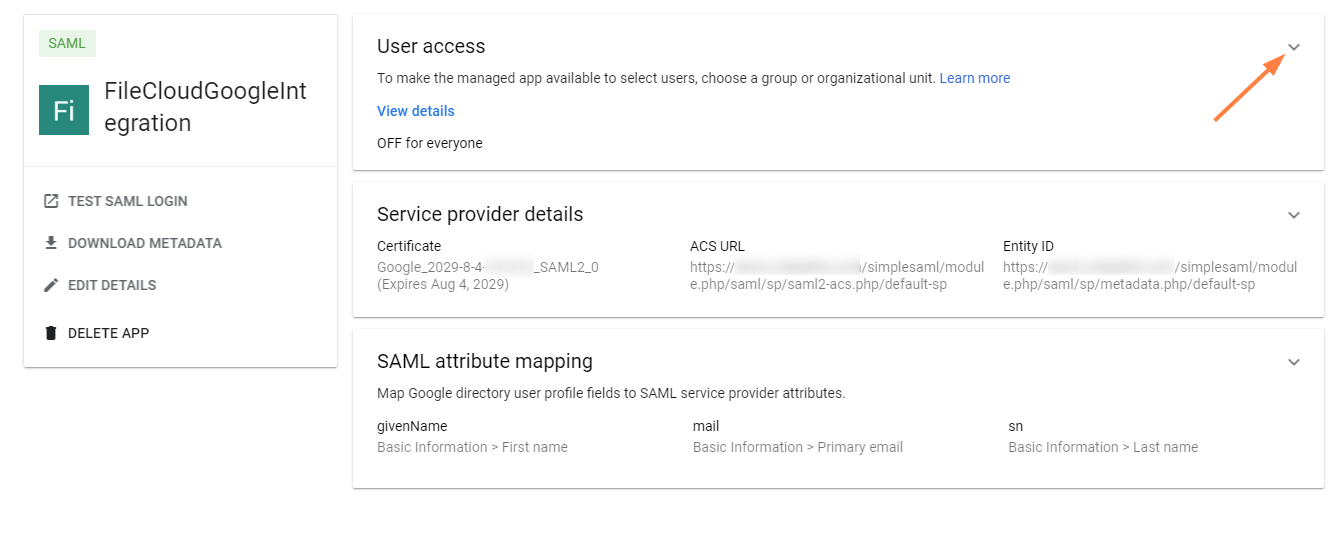This screenshot has width=1337, height=554.
Task: Click the pencil icon beside Edit Details
Action: point(51,285)
